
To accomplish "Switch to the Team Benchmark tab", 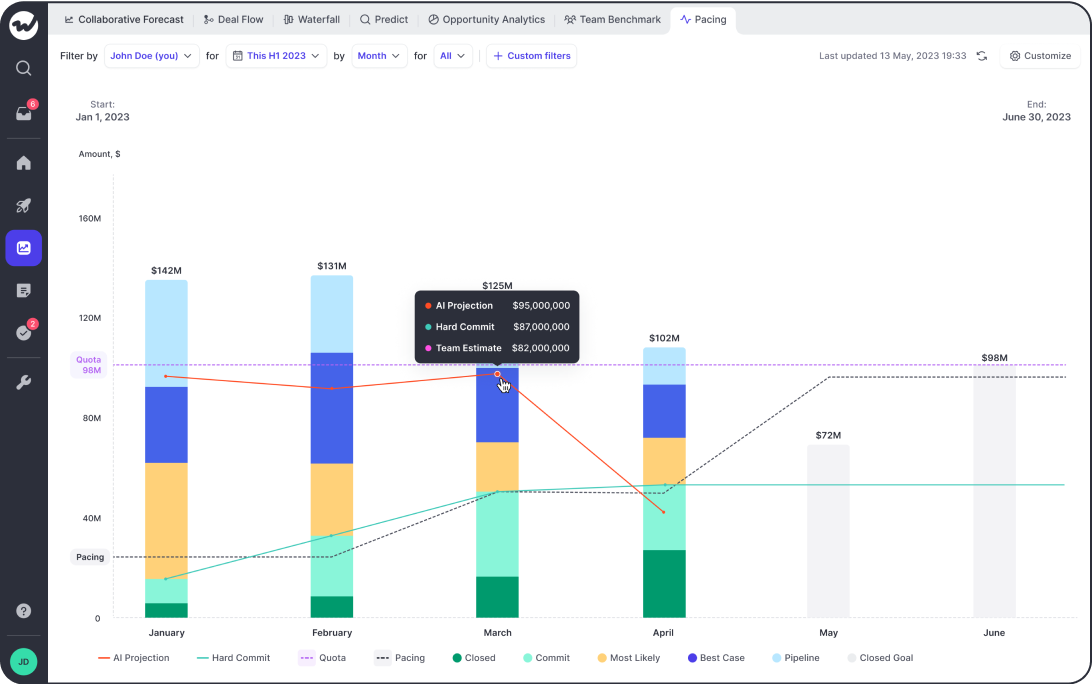I will (x=613, y=20).
